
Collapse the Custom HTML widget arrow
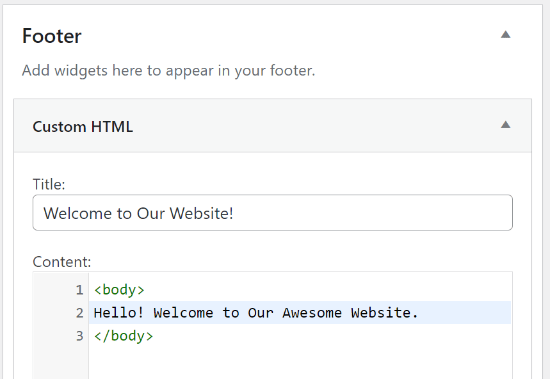pos(505,125)
